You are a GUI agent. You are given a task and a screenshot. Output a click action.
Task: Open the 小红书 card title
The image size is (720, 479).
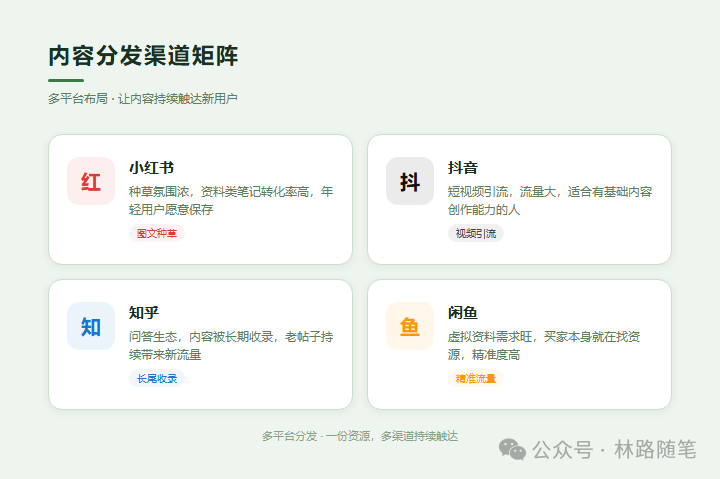(x=151, y=168)
